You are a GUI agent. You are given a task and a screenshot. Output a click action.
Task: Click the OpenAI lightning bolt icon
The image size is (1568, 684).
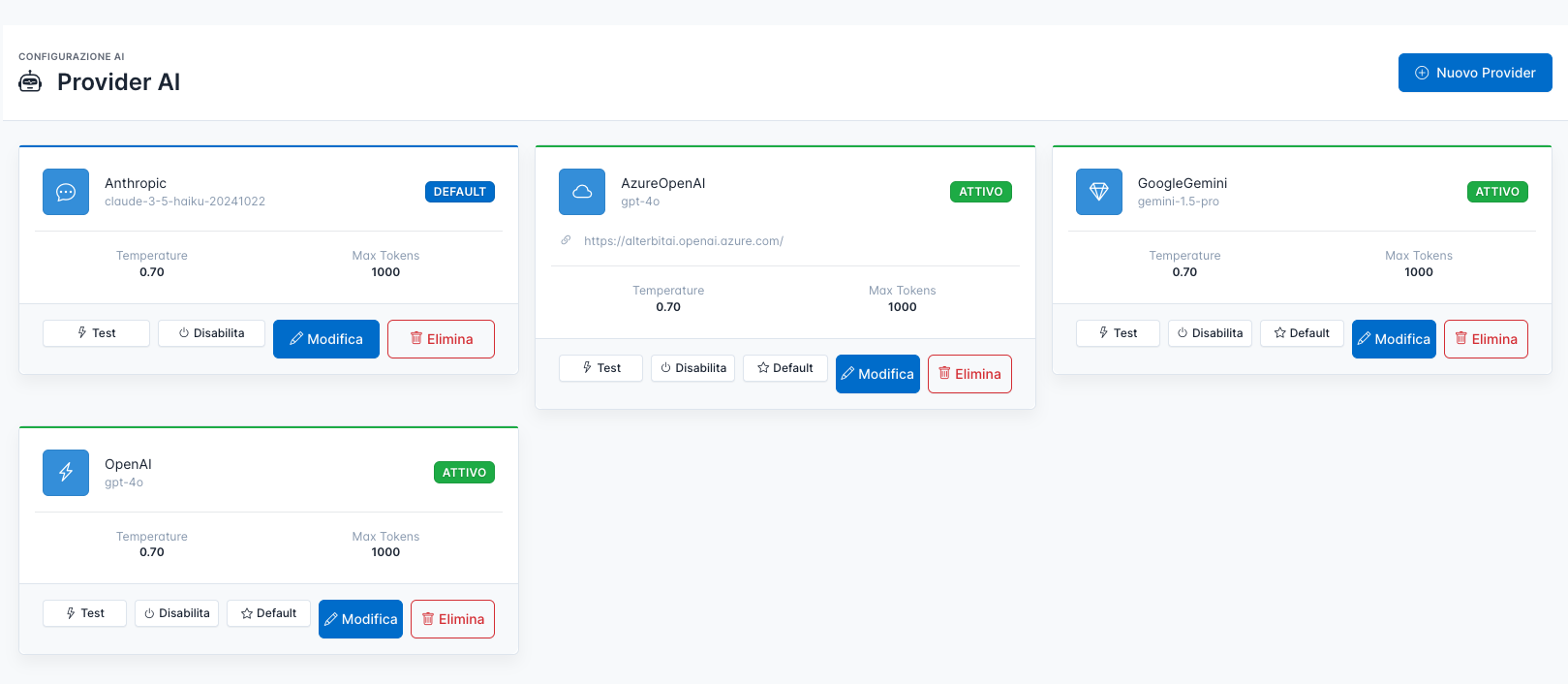pyautogui.click(x=66, y=473)
